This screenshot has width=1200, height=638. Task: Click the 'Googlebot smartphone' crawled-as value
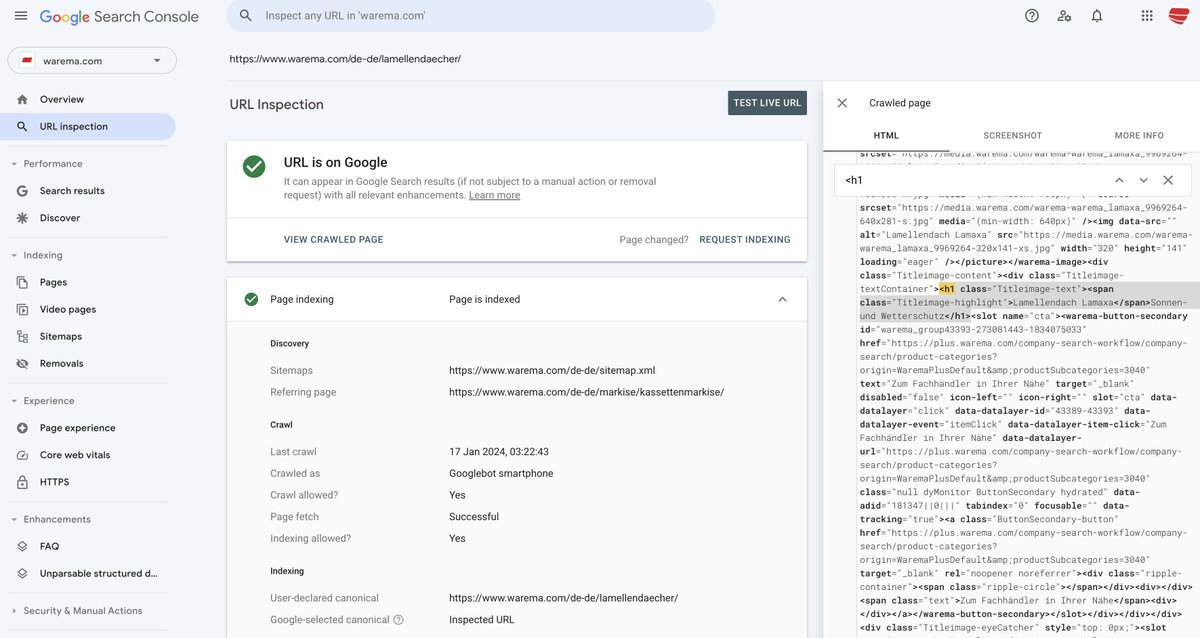(501, 473)
